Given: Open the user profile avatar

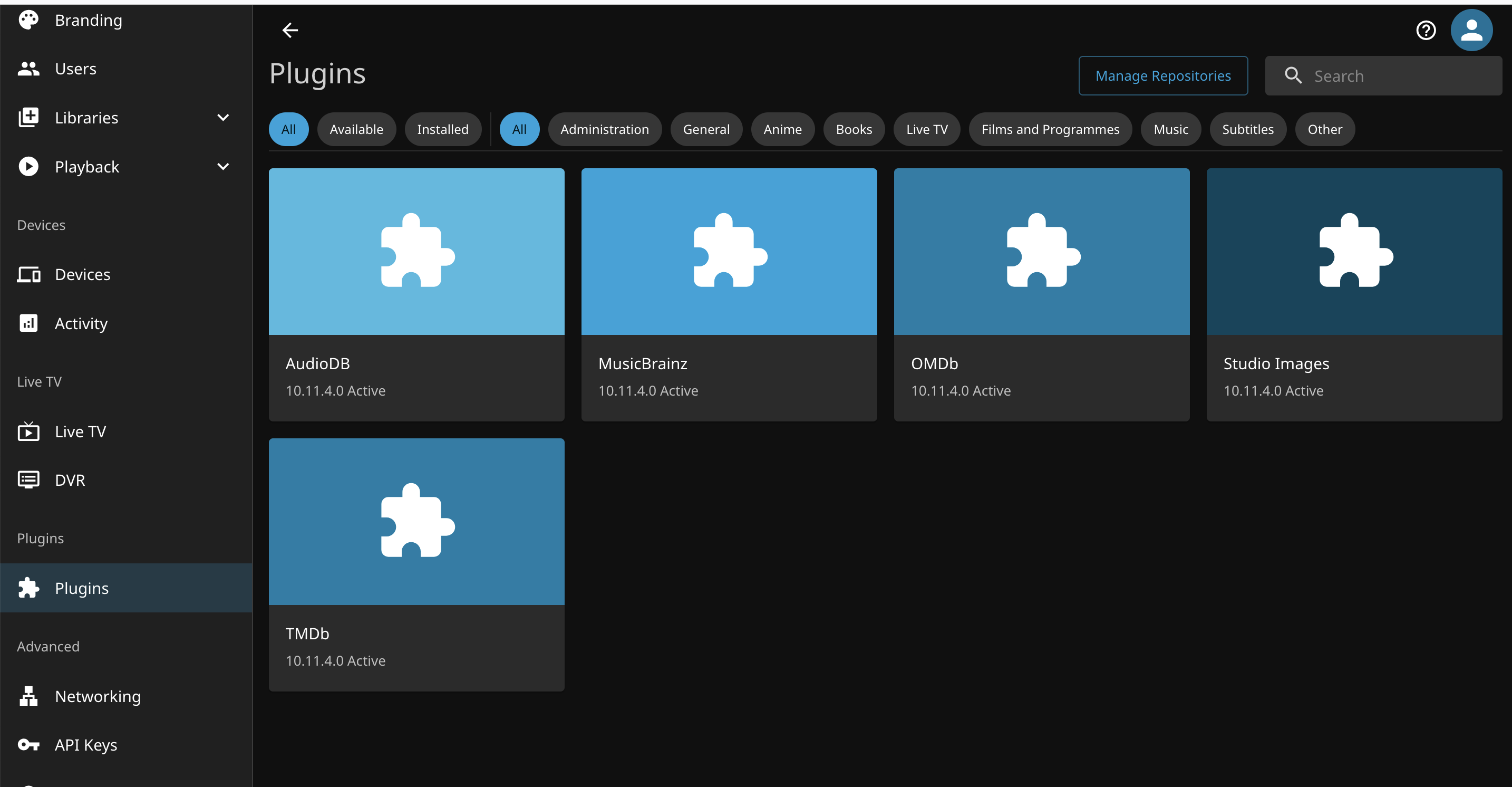Looking at the screenshot, I should 1471,30.
